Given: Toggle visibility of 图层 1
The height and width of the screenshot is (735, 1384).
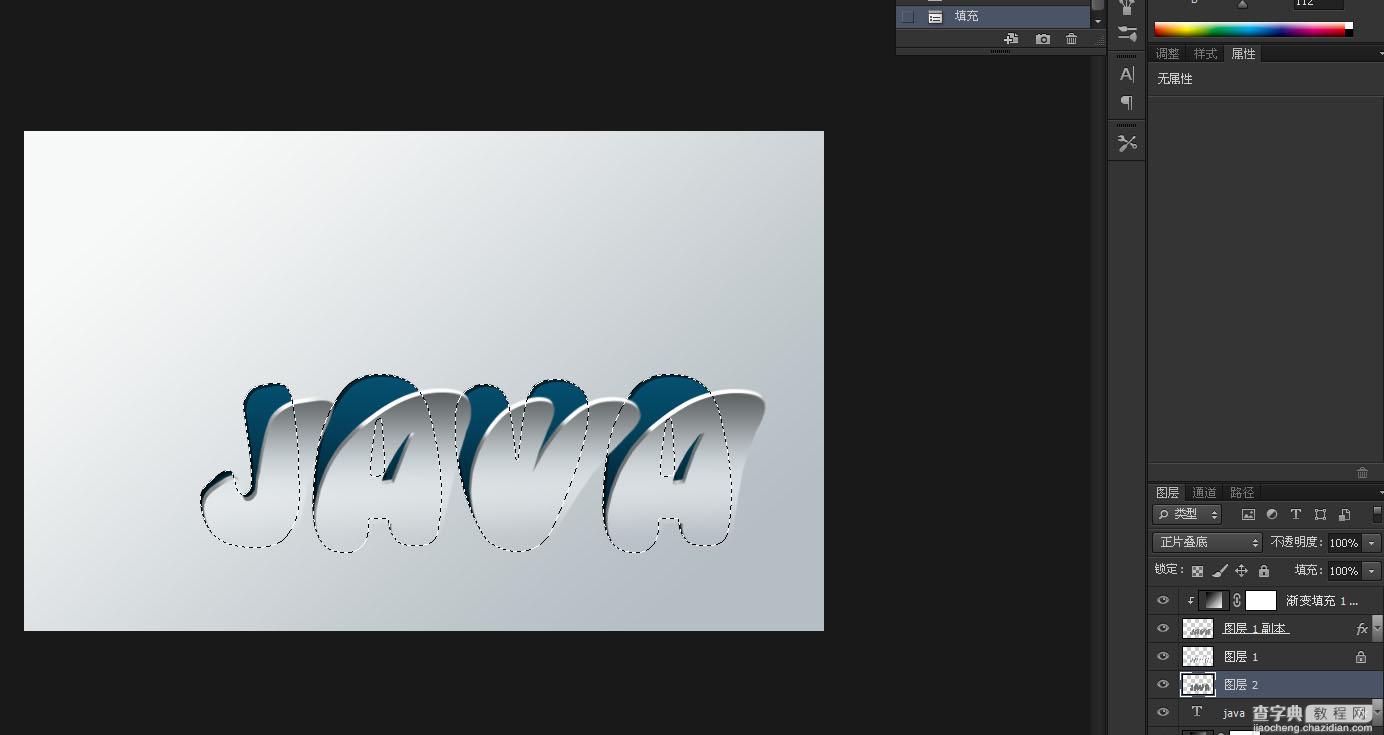Looking at the screenshot, I should tap(1162, 656).
